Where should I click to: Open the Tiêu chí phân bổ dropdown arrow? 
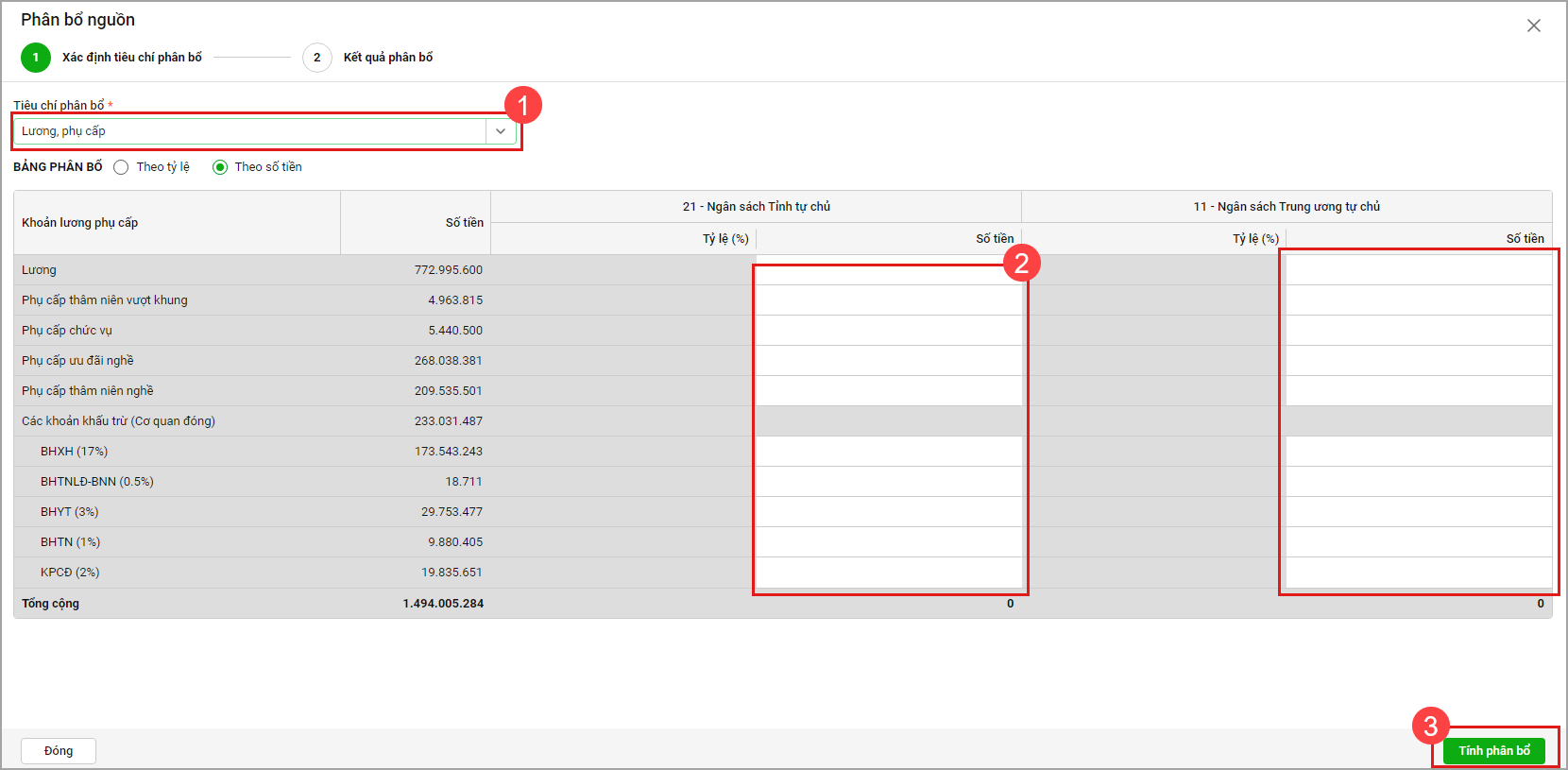(x=501, y=131)
